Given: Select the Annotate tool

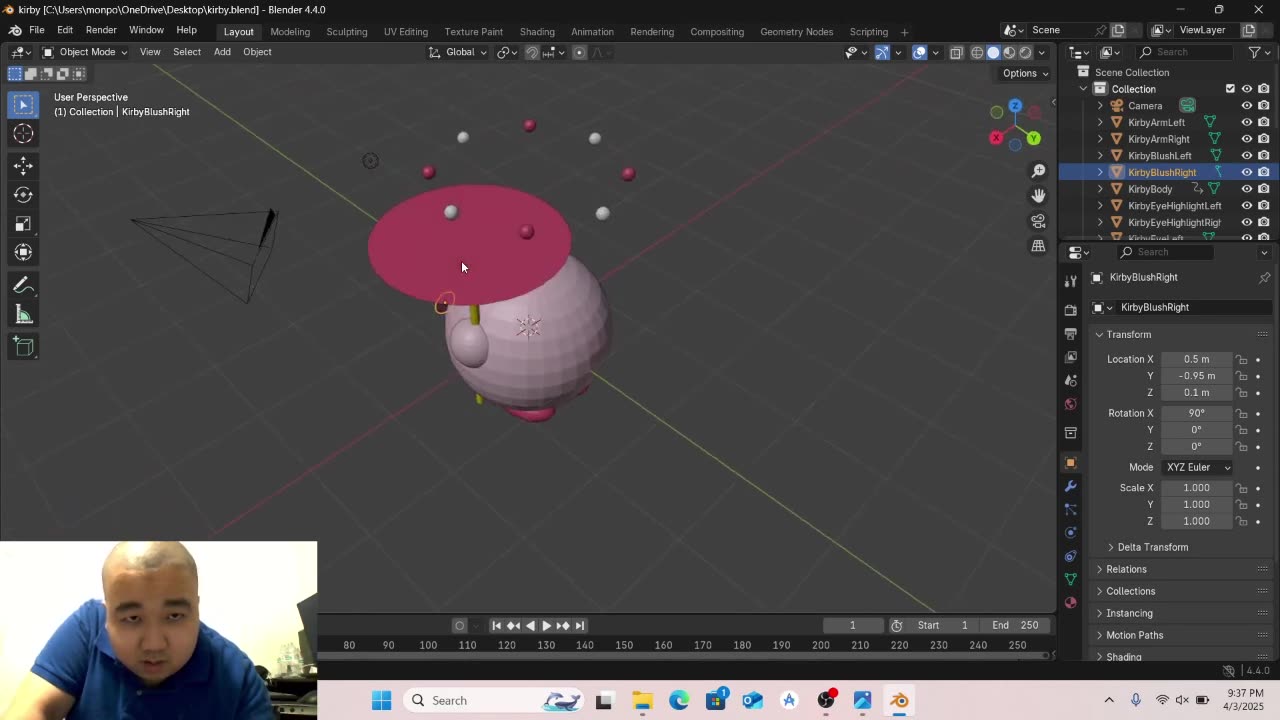Looking at the screenshot, I should [x=23, y=286].
